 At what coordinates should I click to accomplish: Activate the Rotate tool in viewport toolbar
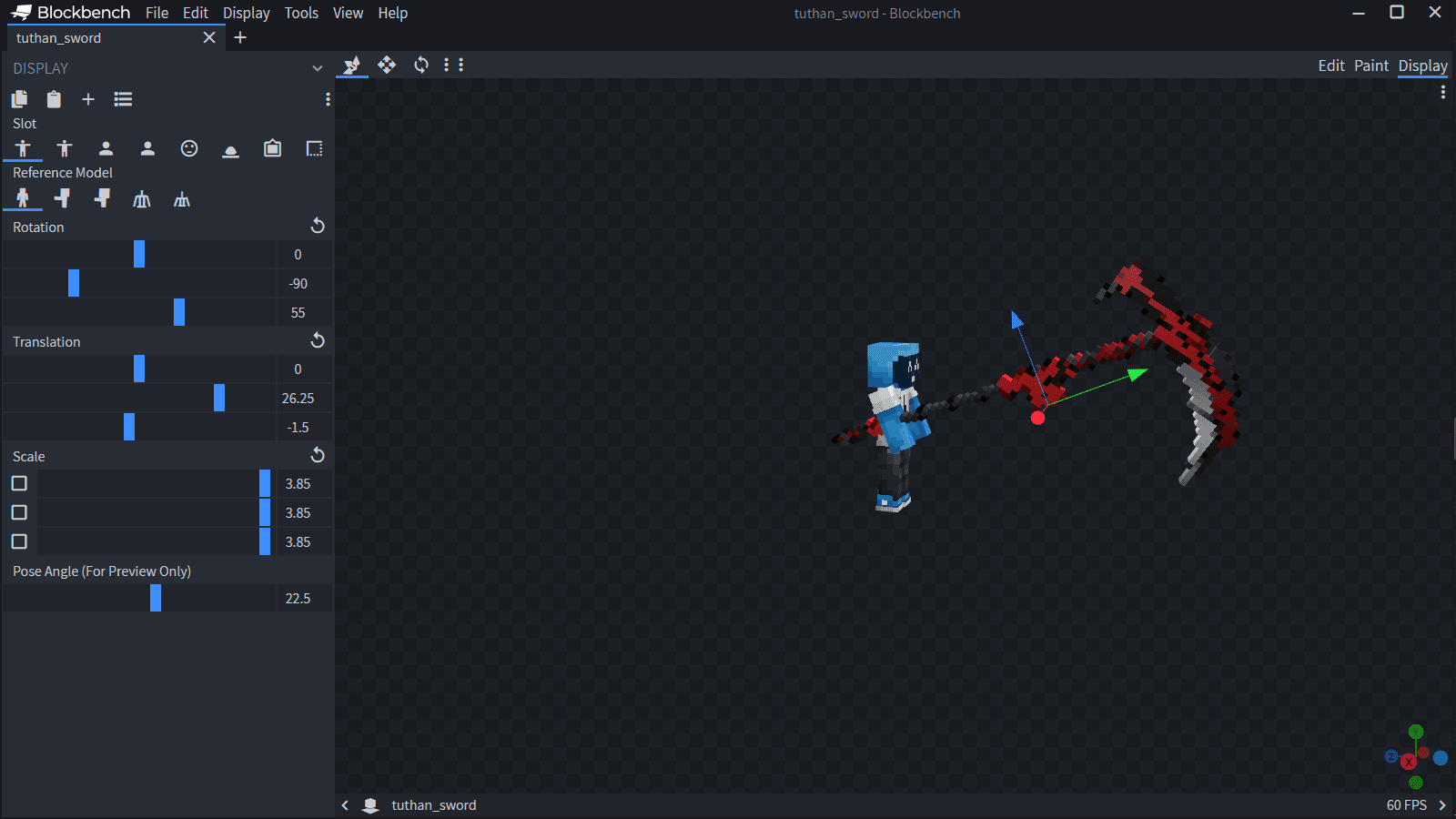click(421, 65)
